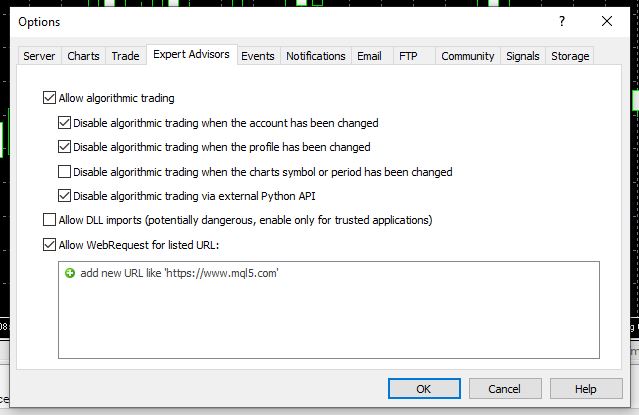Open the Charts tab
639x415 pixels.
pyautogui.click(x=83, y=56)
